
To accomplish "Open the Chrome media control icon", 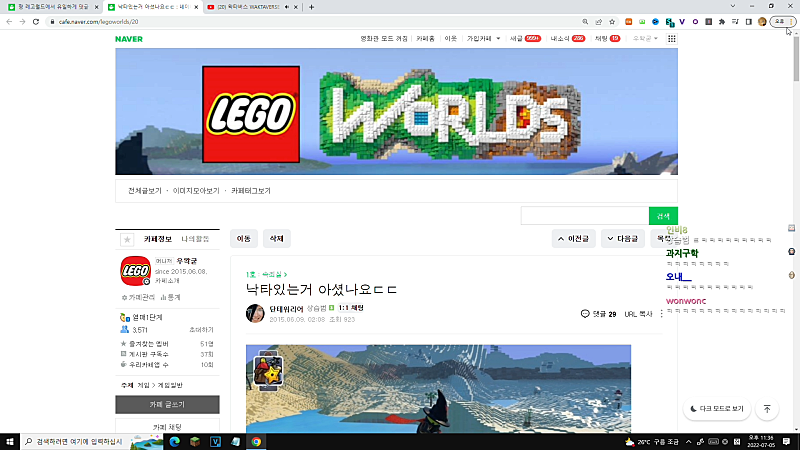I will click(x=735, y=21).
